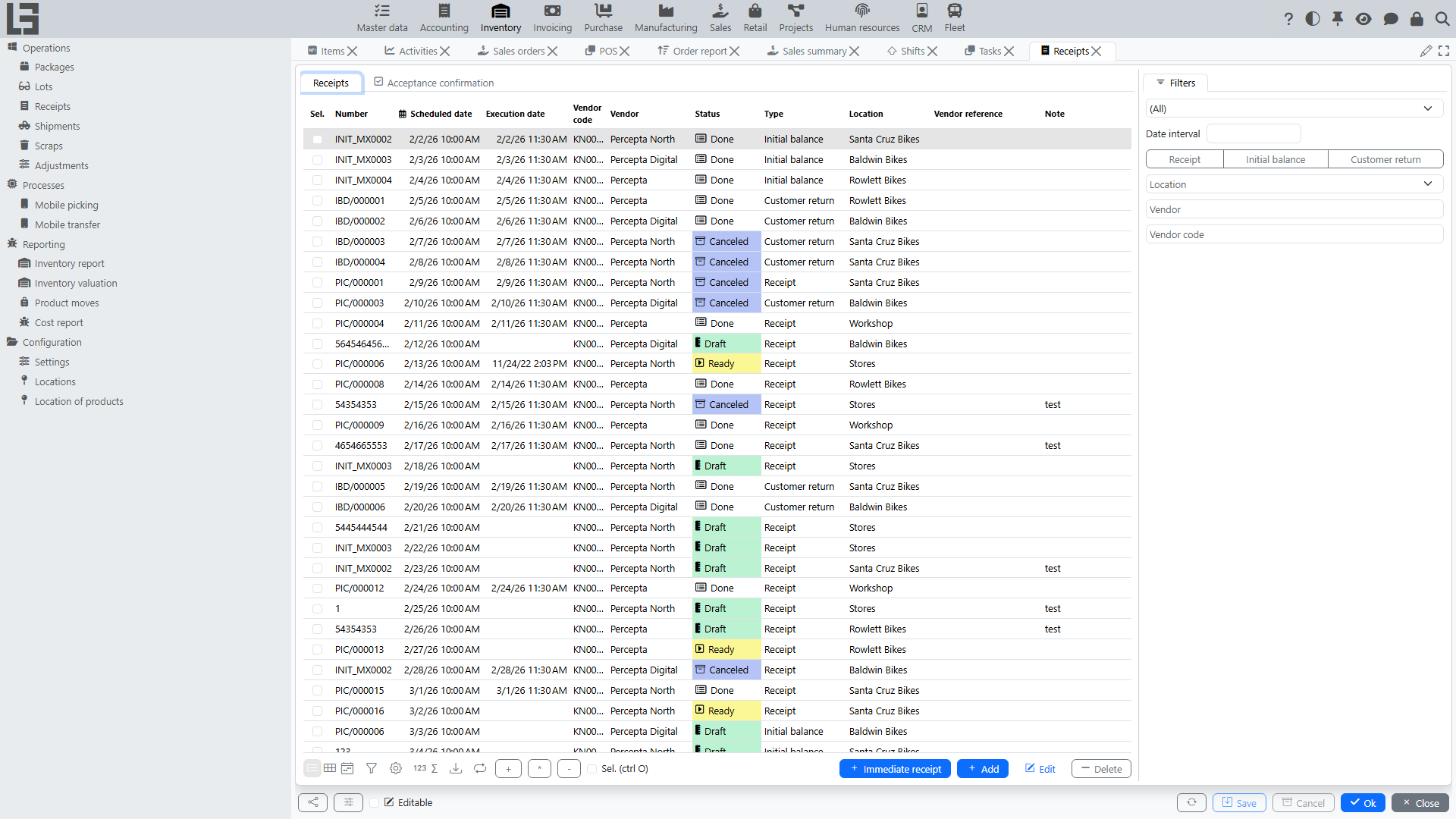Toggle fullscreen expand icon
Viewport: 1456px width, 819px height.
[1444, 51]
